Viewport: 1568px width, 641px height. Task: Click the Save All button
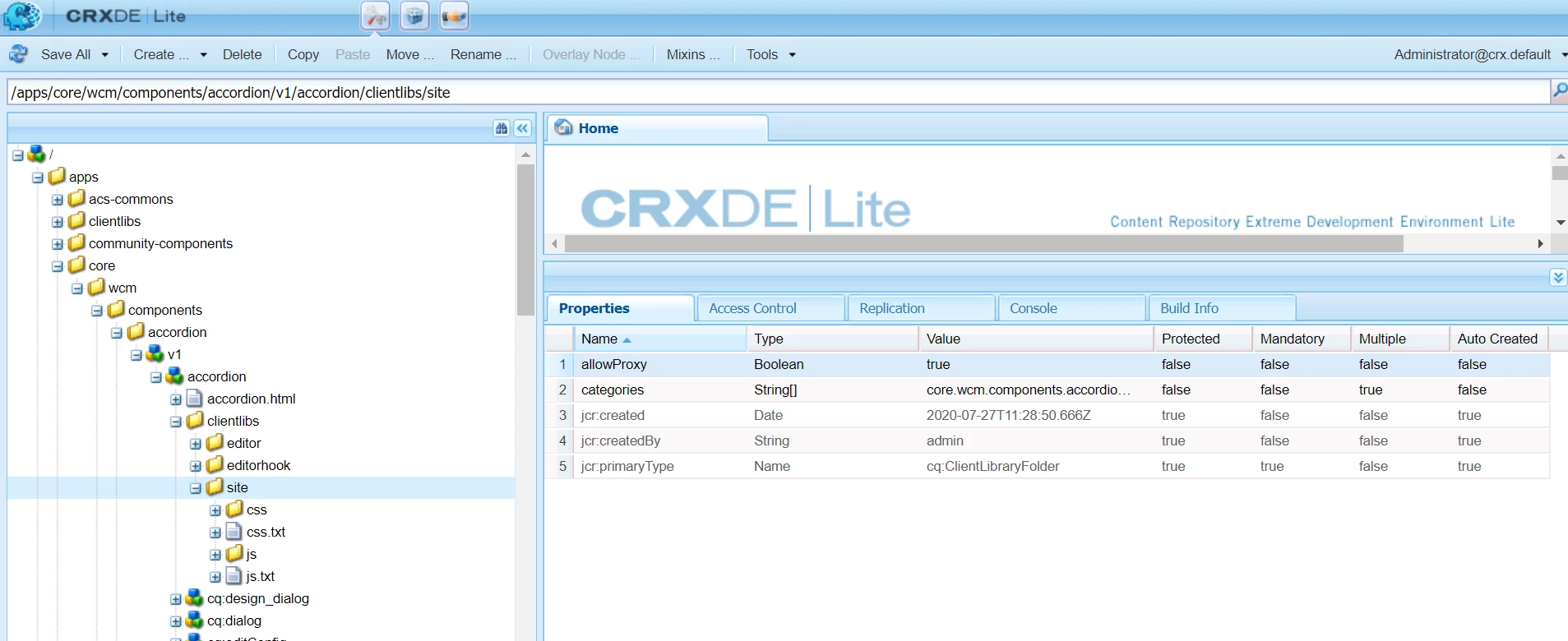coord(66,54)
